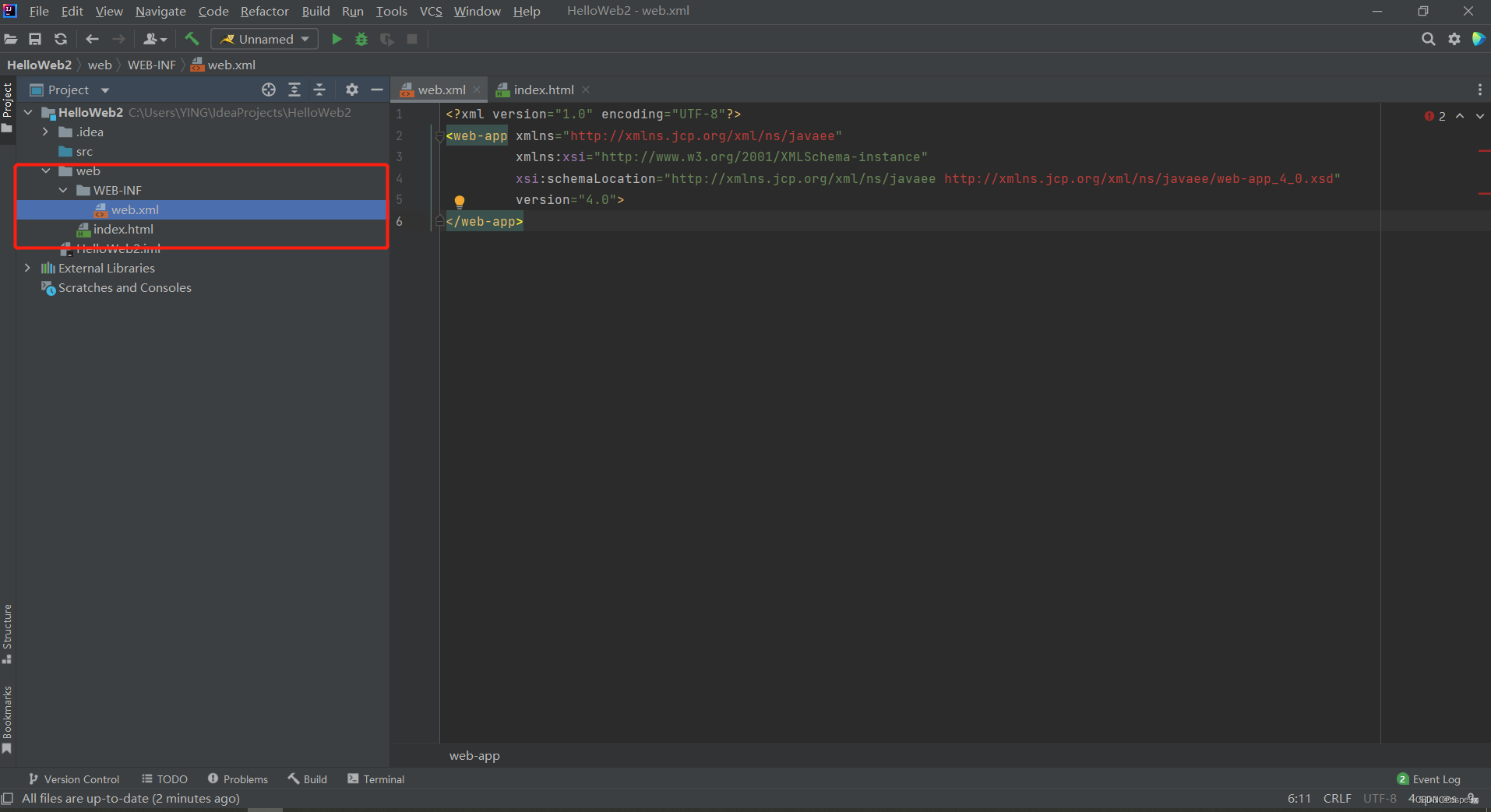The height and width of the screenshot is (812, 1491).
Task: Open Project panel options gear
Action: pos(352,90)
